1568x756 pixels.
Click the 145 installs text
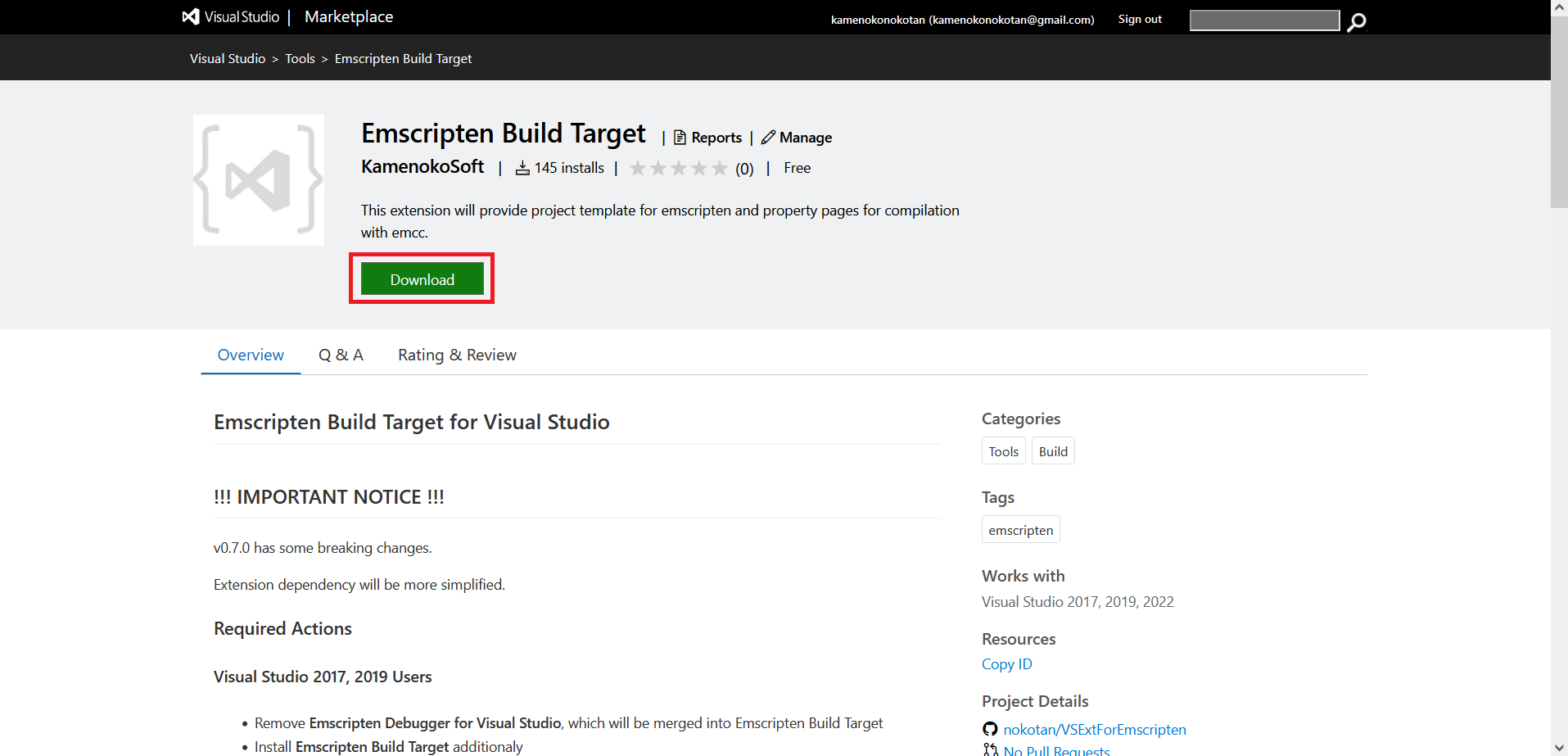(x=569, y=168)
